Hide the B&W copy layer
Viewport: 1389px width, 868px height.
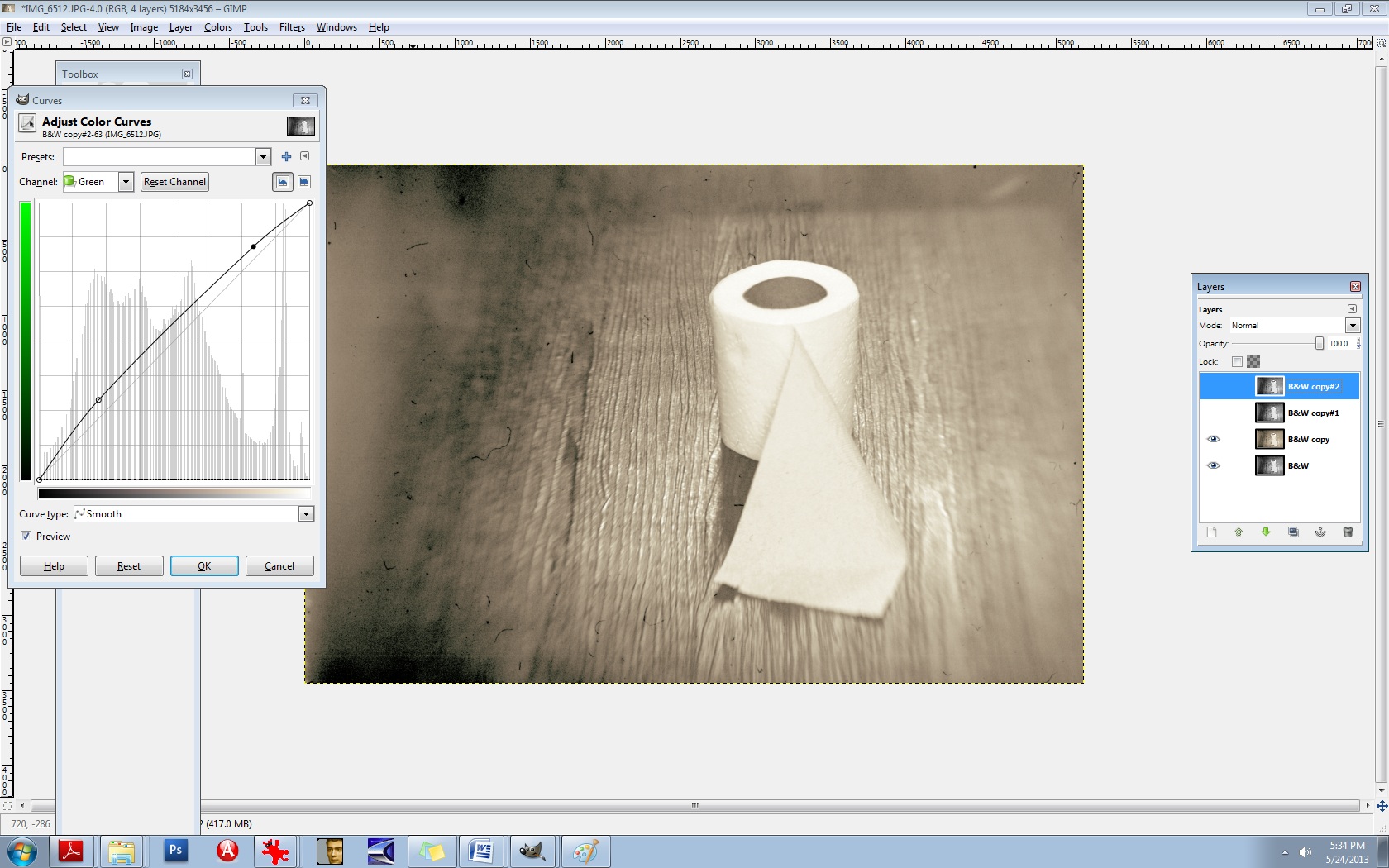click(x=1213, y=439)
